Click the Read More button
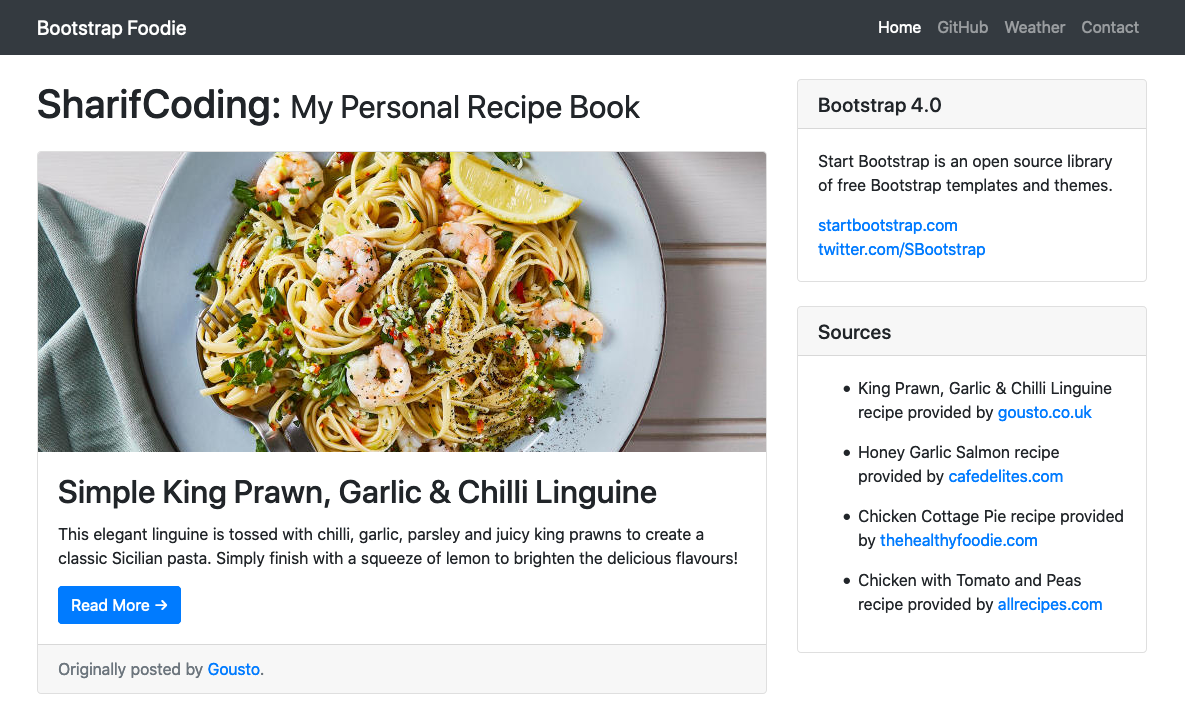 pyautogui.click(x=119, y=605)
